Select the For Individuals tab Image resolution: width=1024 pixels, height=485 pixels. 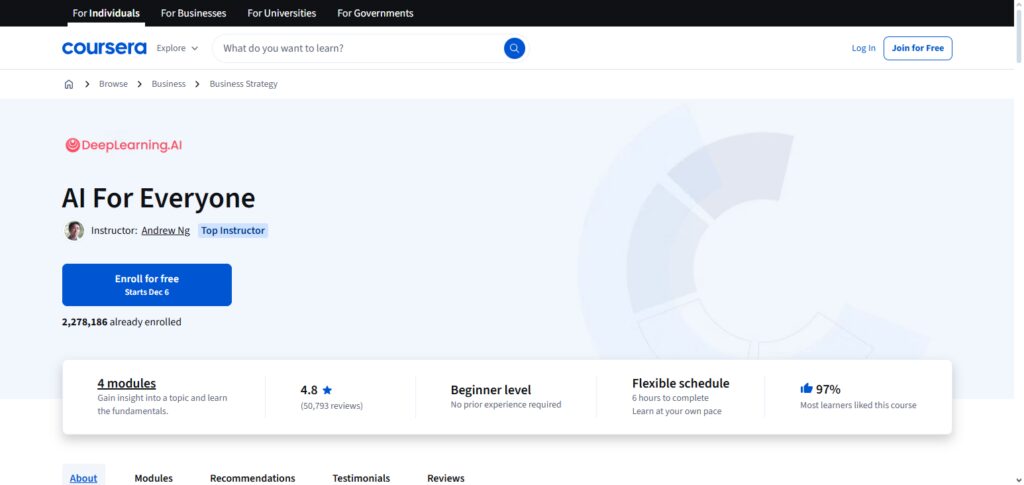(x=106, y=13)
